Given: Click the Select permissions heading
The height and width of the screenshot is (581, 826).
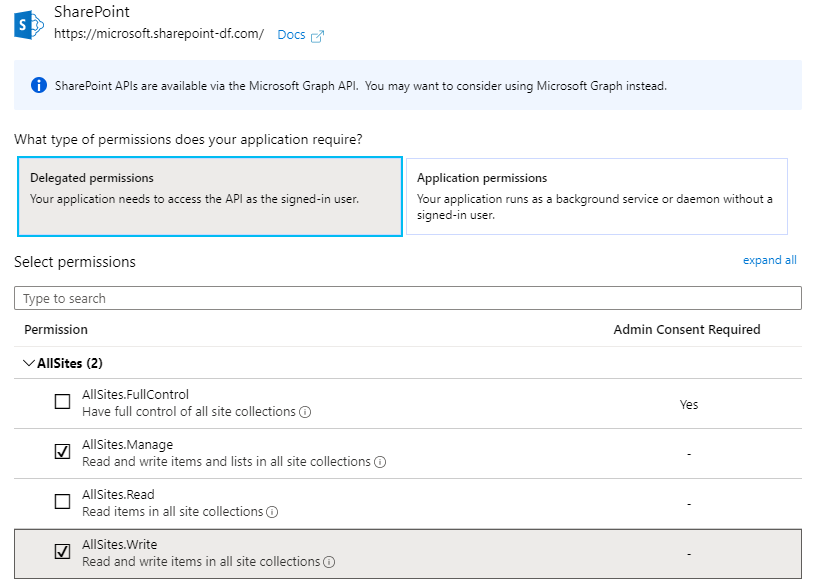Looking at the screenshot, I should tap(75, 262).
